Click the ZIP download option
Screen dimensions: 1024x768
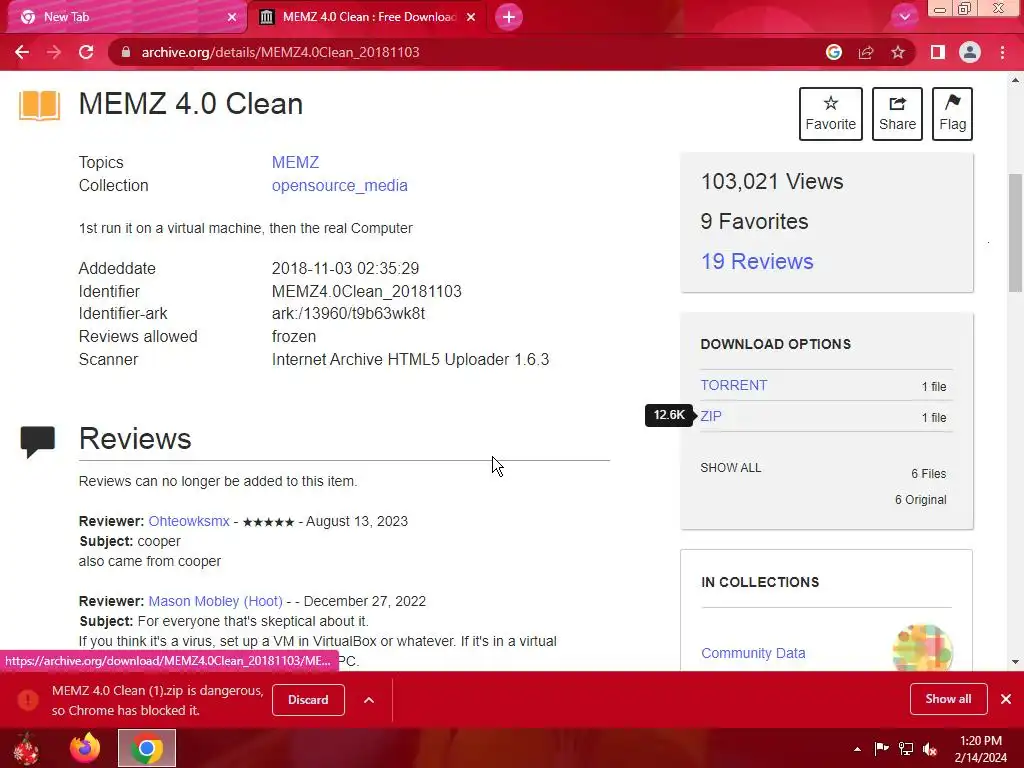point(711,416)
